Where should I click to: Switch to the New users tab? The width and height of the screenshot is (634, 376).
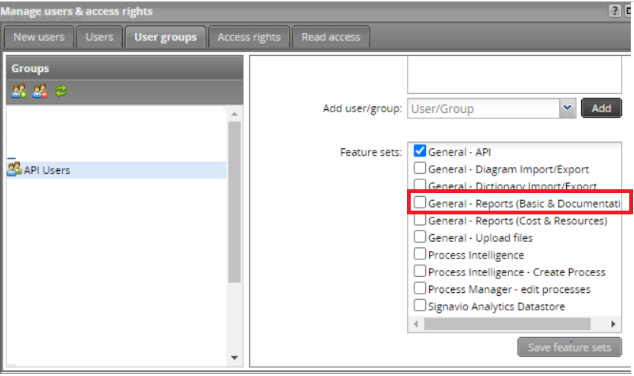(x=39, y=37)
